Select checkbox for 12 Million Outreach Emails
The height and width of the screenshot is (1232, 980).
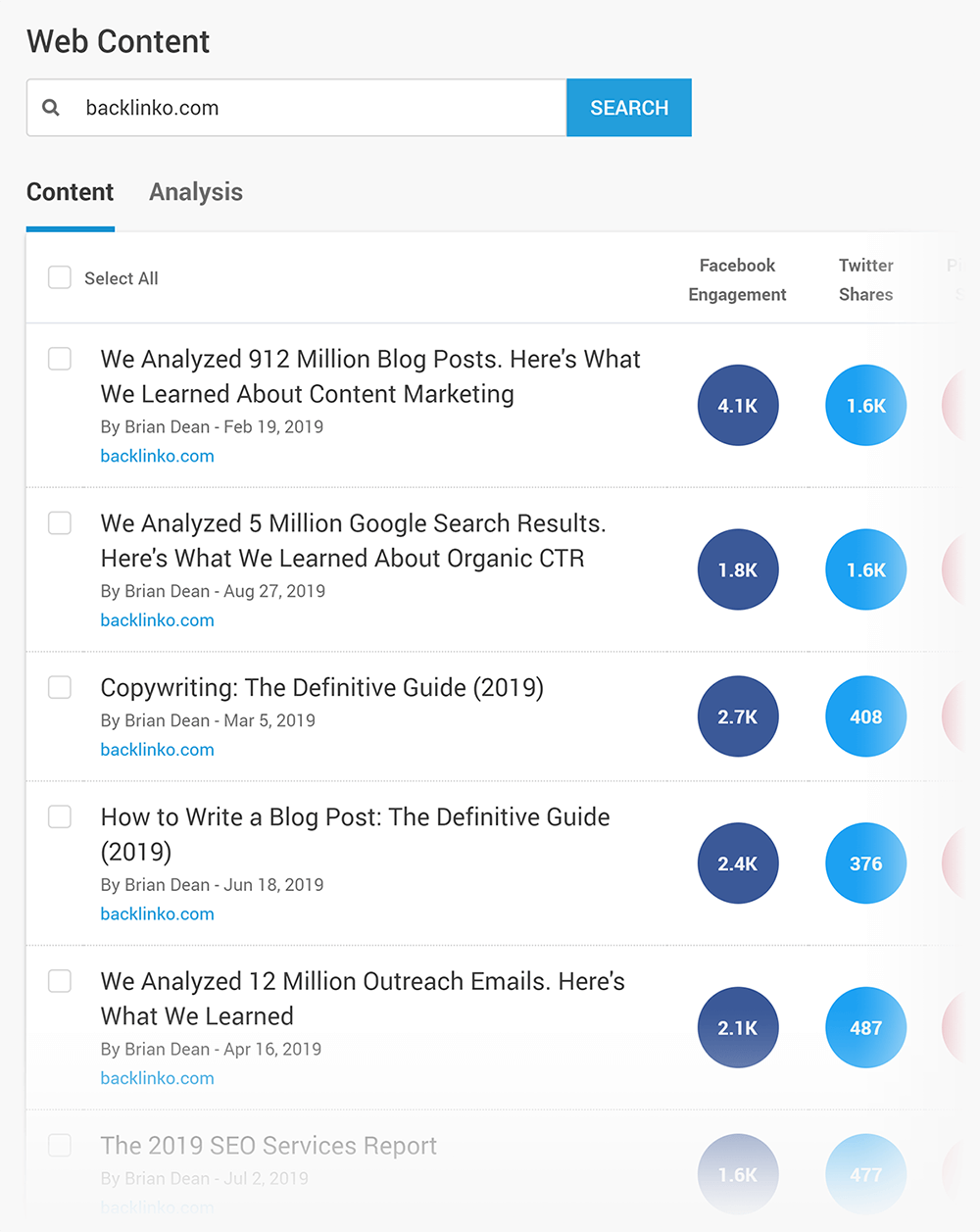click(x=60, y=981)
